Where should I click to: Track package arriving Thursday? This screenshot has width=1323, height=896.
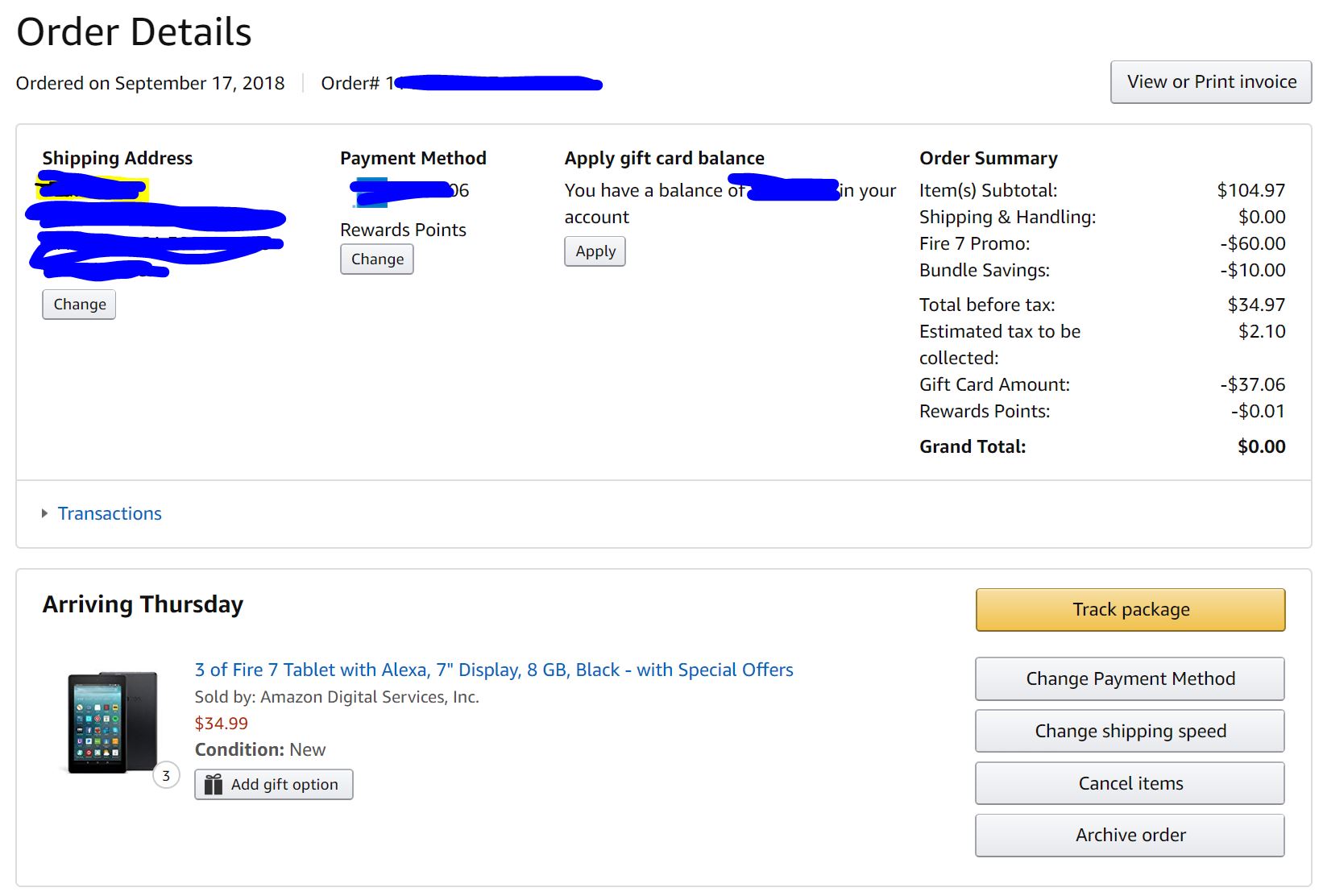point(1130,610)
